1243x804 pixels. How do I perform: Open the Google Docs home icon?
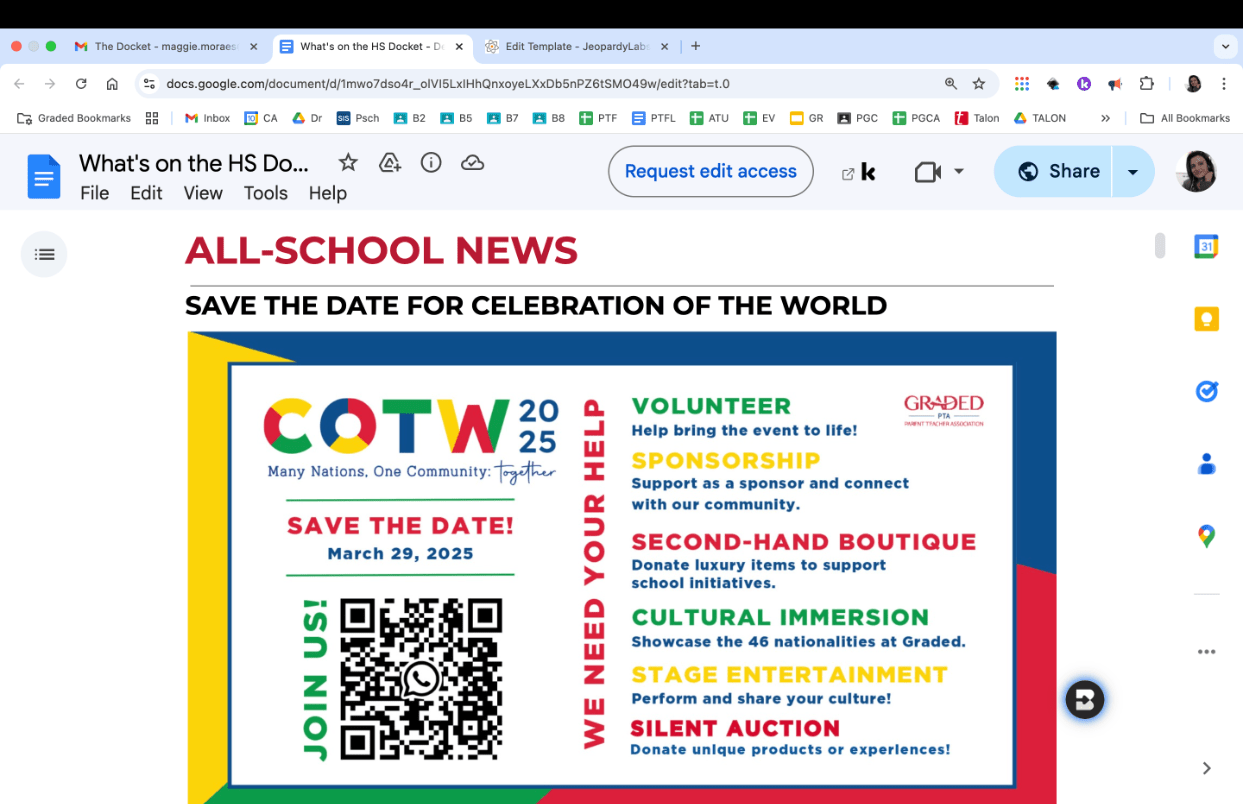44,177
